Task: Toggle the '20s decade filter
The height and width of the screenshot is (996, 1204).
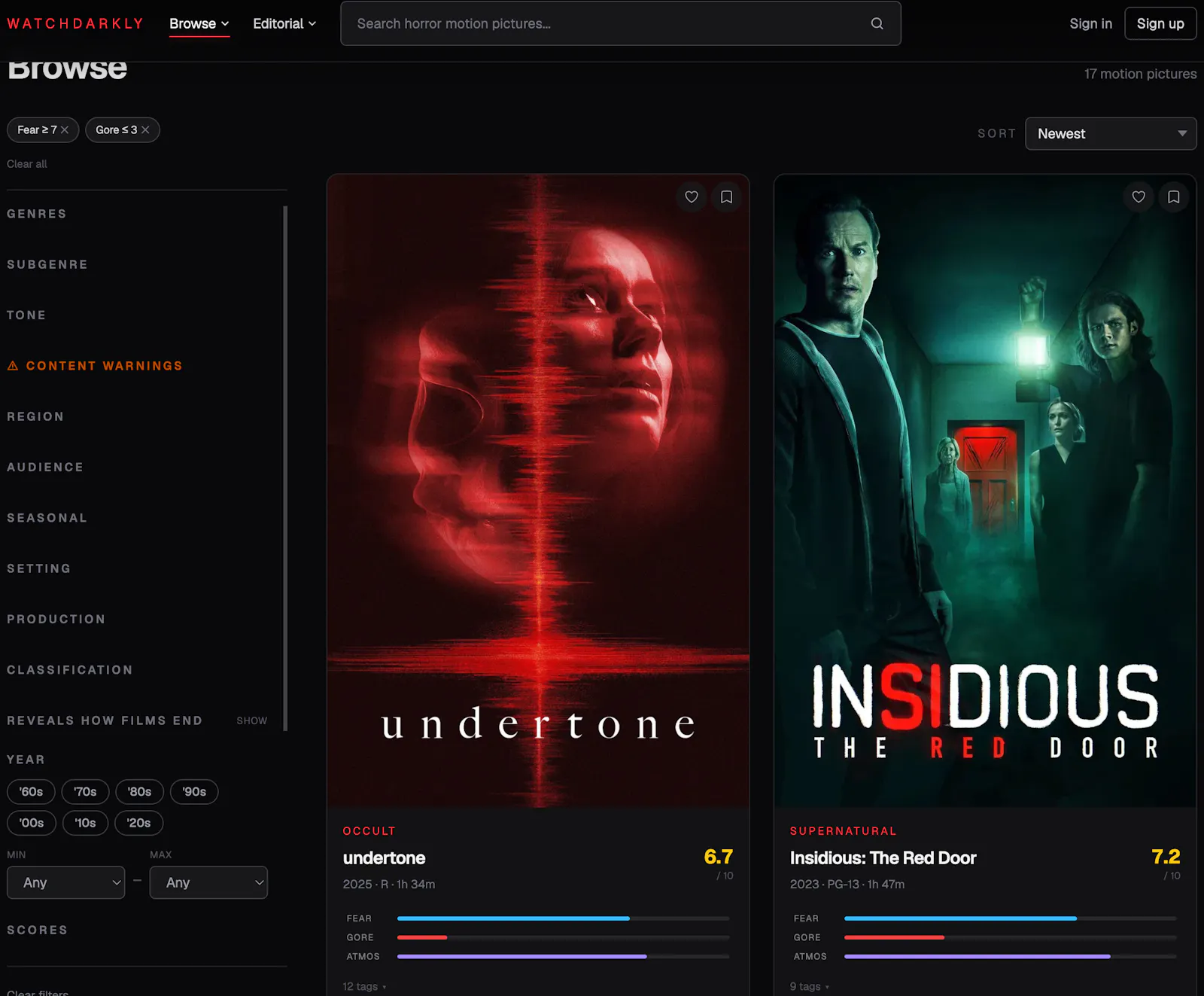Action: [138, 824]
